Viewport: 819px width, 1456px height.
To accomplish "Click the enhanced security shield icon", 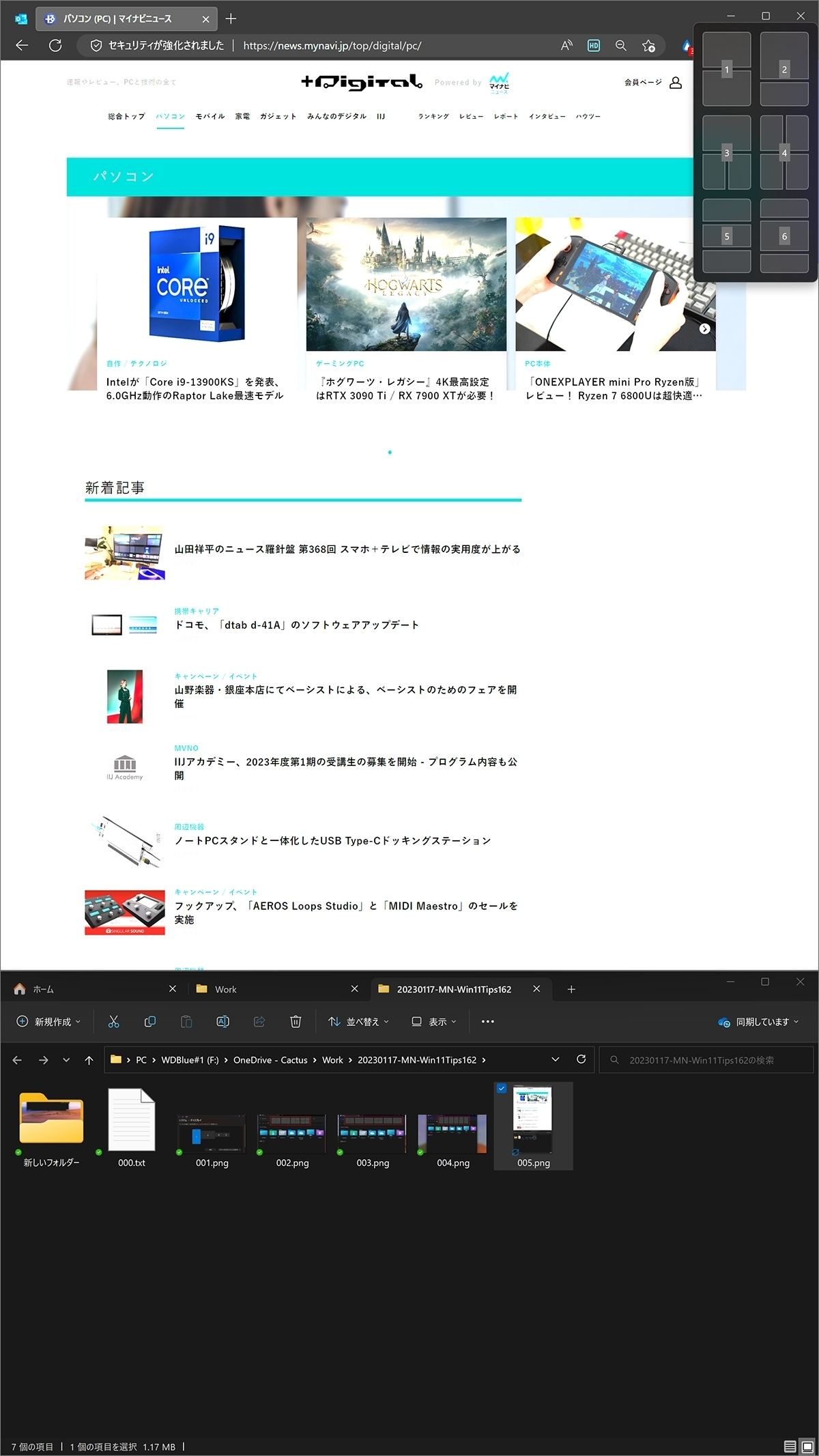I will tap(96, 46).
